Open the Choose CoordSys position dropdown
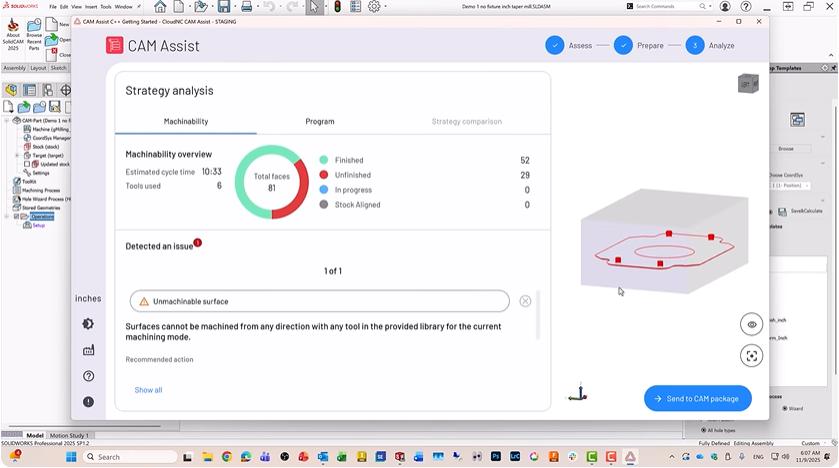Viewport: 839px width, 468px height. pos(789,186)
